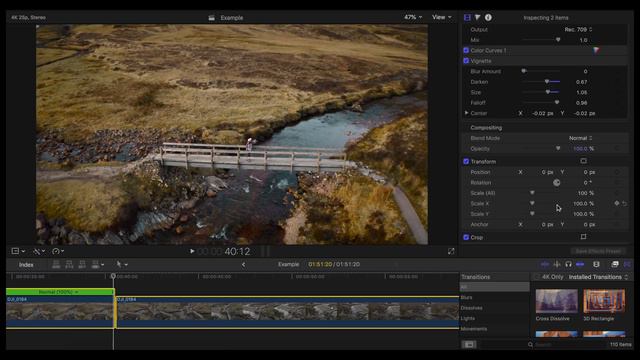Open the Color Curves 1 color board icon
Viewport: 640px width, 360px height.
coord(596,50)
